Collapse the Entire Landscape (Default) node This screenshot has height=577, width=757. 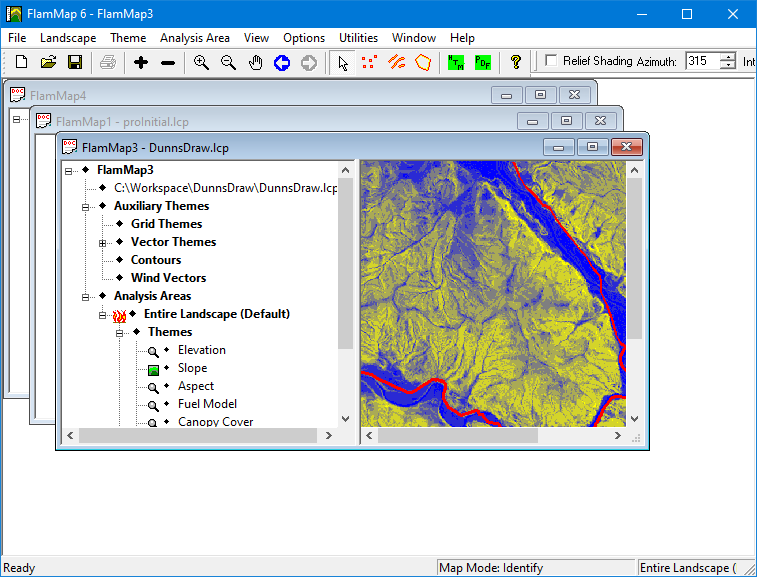(x=102, y=315)
